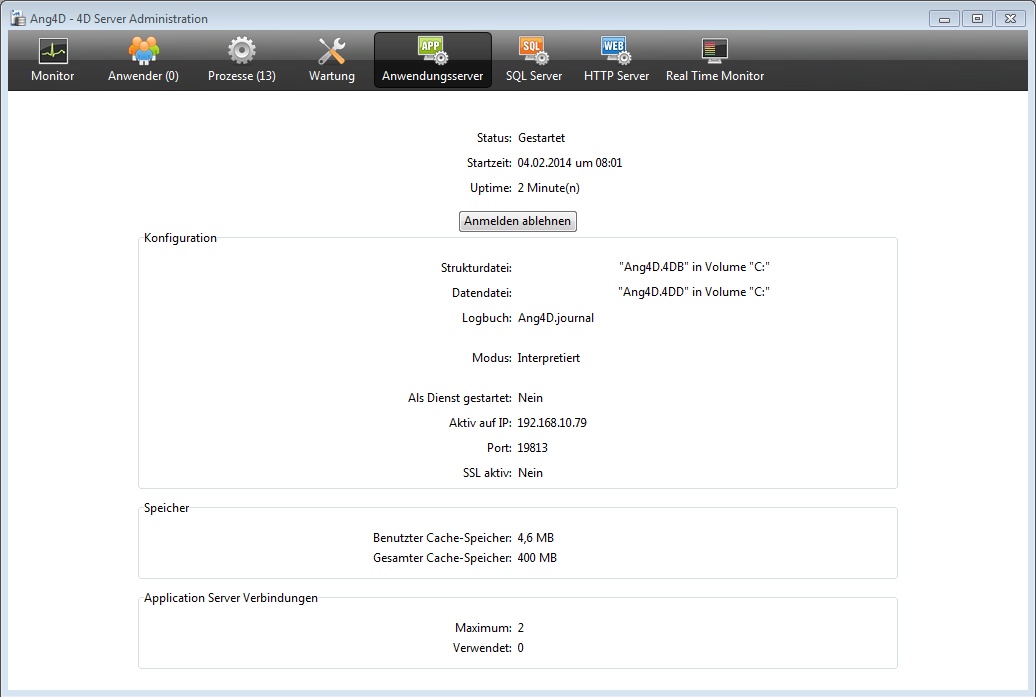The width and height of the screenshot is (1036, 697).
Task: Minimize the 4D Server Administration window
Action: tap(944, 19)
